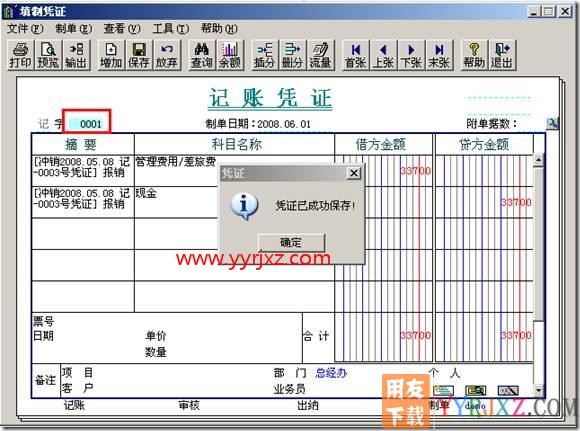
Task: Confirm the dialog with 确定
Action: tap(291, 243)
